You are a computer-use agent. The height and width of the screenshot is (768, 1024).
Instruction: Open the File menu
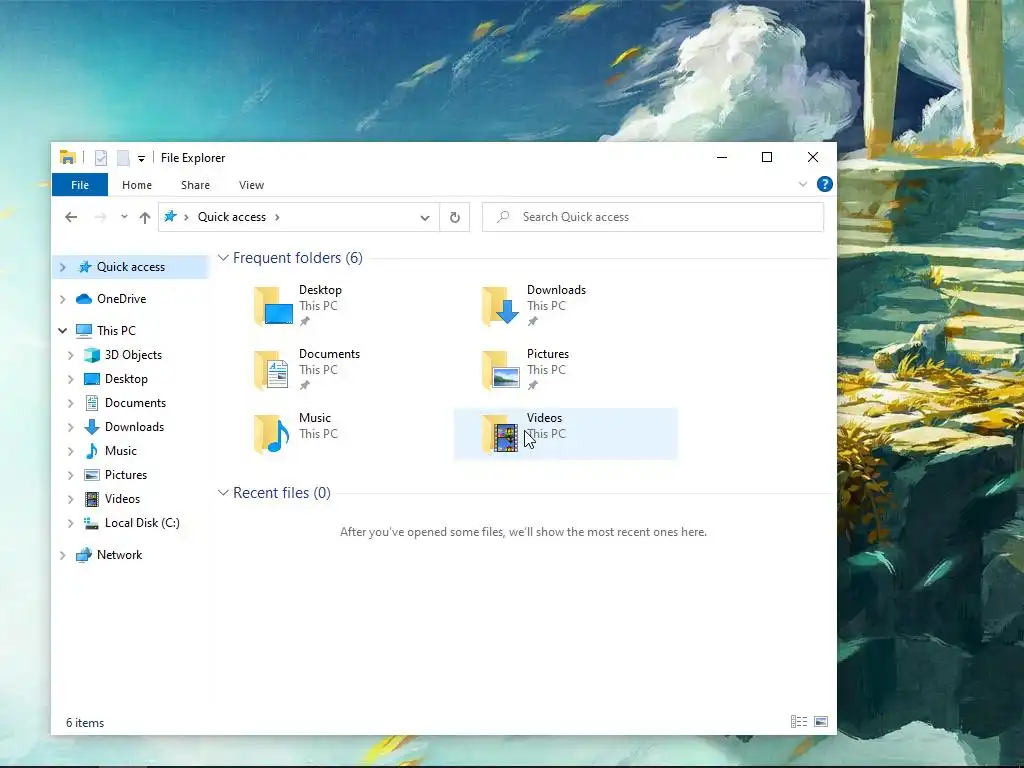pos(80,185)
